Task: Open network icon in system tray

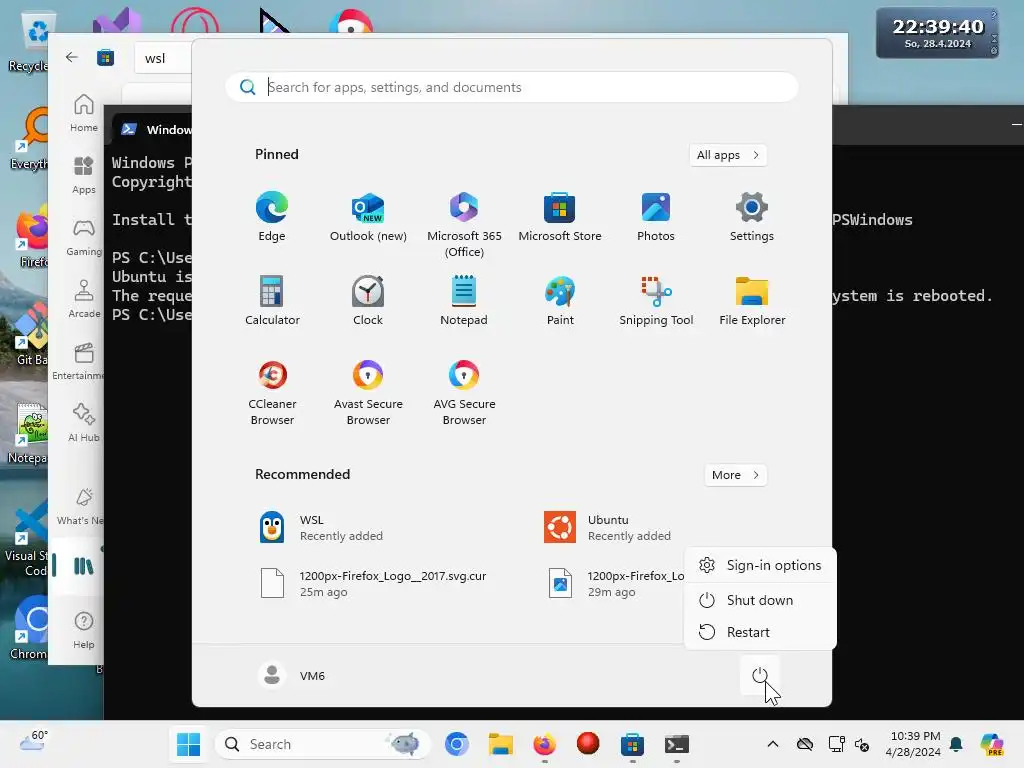Action: [836, 744]
